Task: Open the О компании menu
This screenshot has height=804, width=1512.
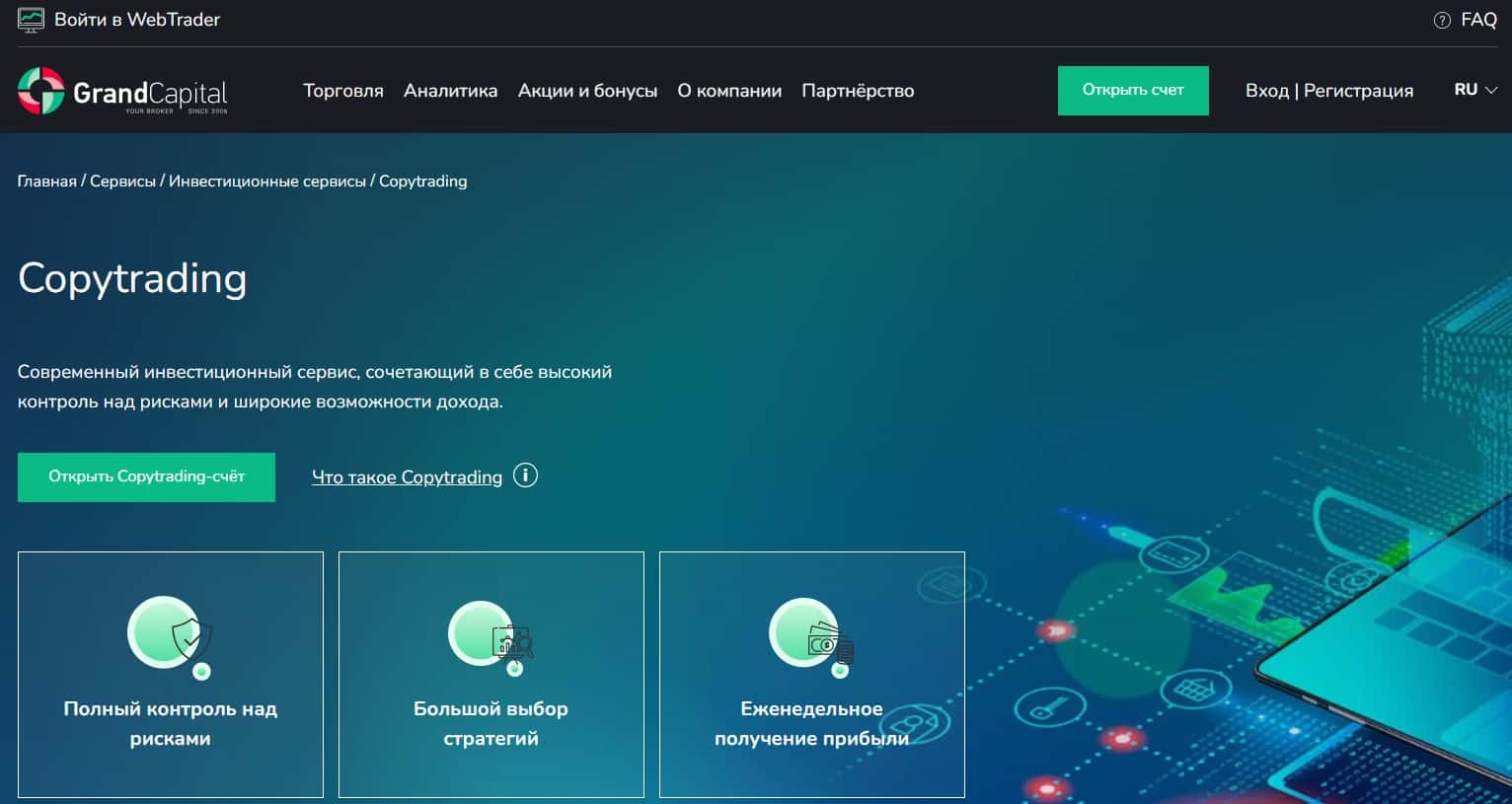Action: (x=729, y=91)
